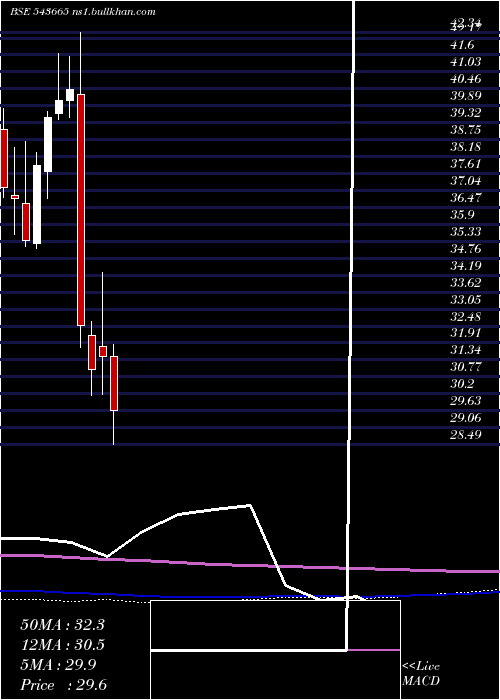Image resolution: width=500 pixels, height=700 pixels.
Task: Click the tallest red candlestick body
Action: click(x=81, y=210)
